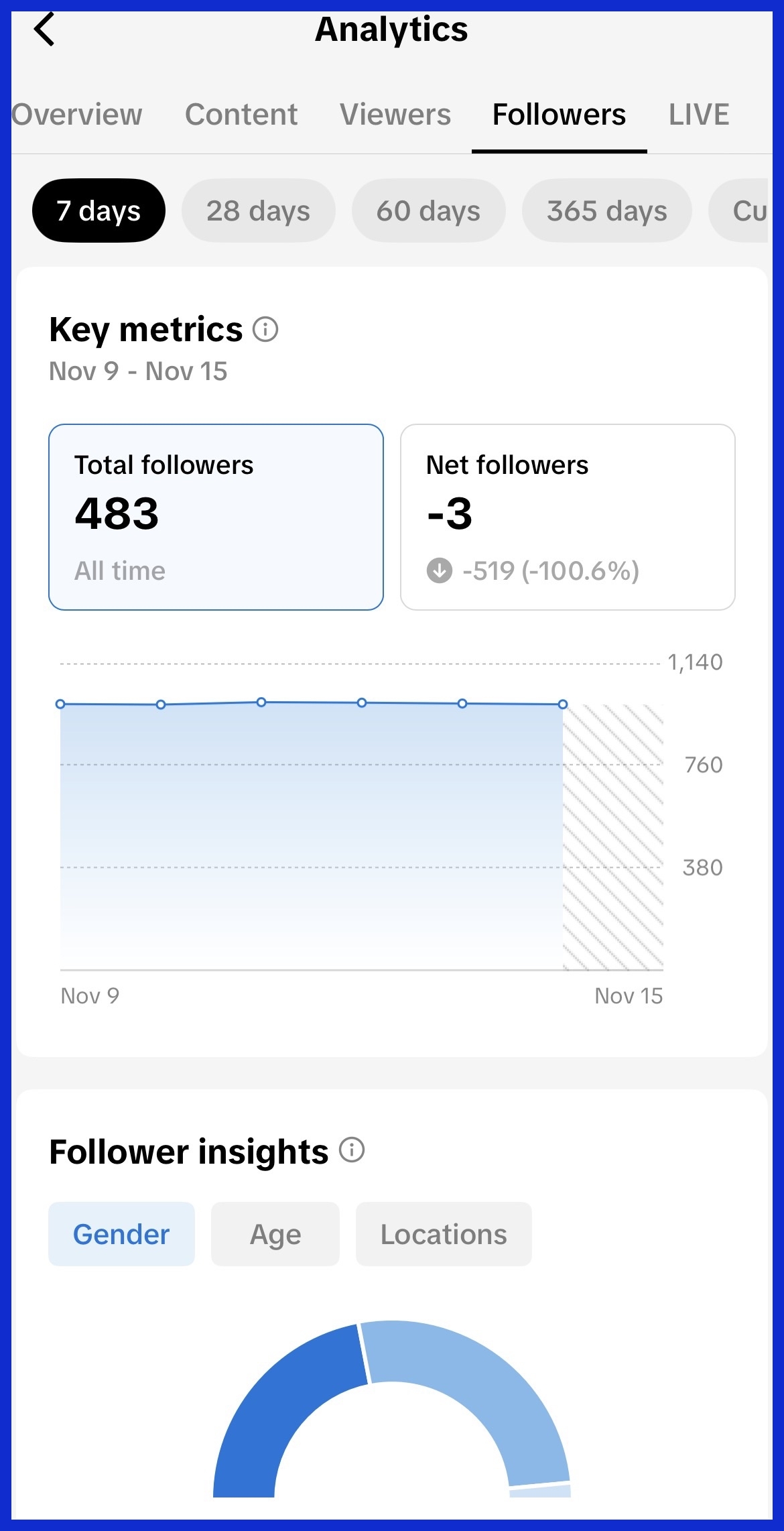Choose the 60 days time range
The width and height of the screenshot is (784, 1531).
click(428, 210)
